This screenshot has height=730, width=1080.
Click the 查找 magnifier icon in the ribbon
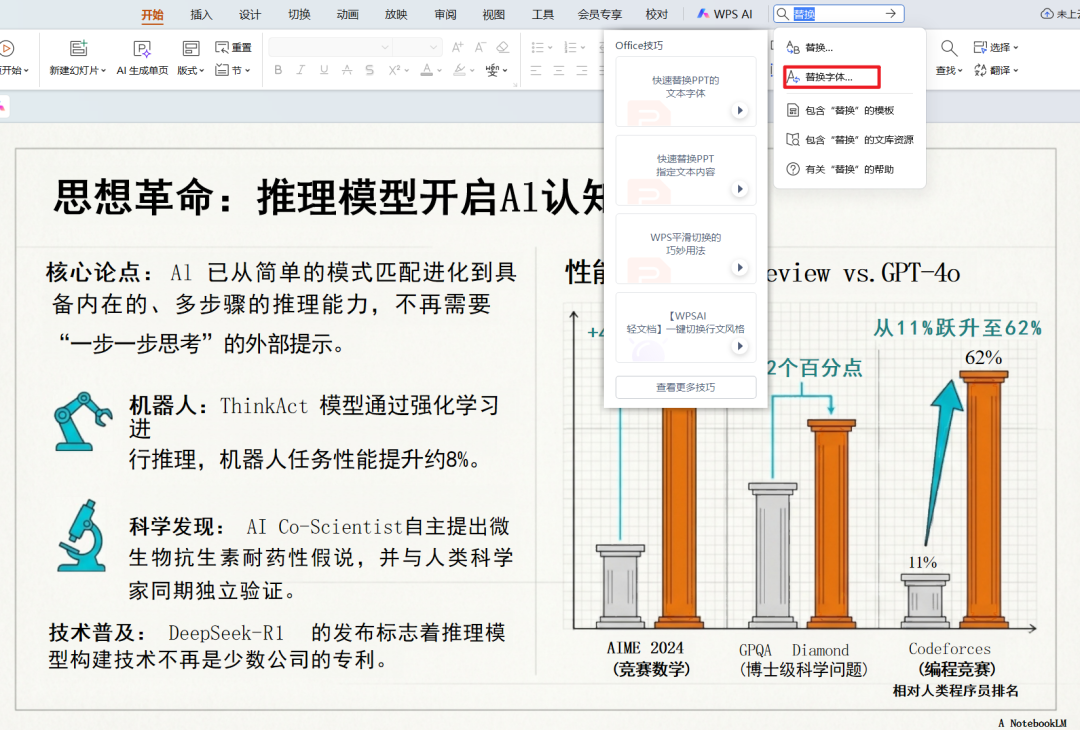[x=949, y=48]
